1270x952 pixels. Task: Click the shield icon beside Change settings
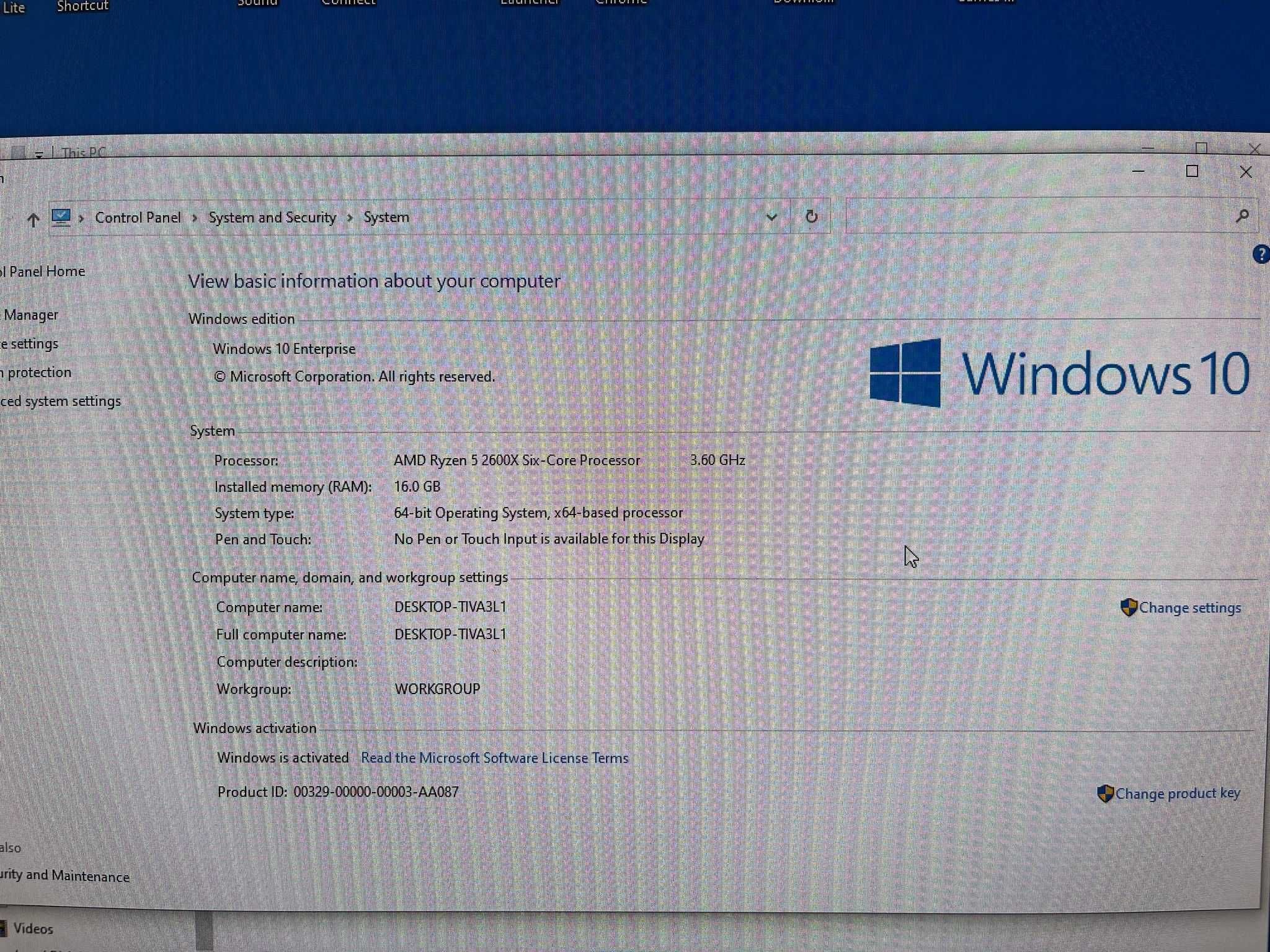click(1129, 607)
